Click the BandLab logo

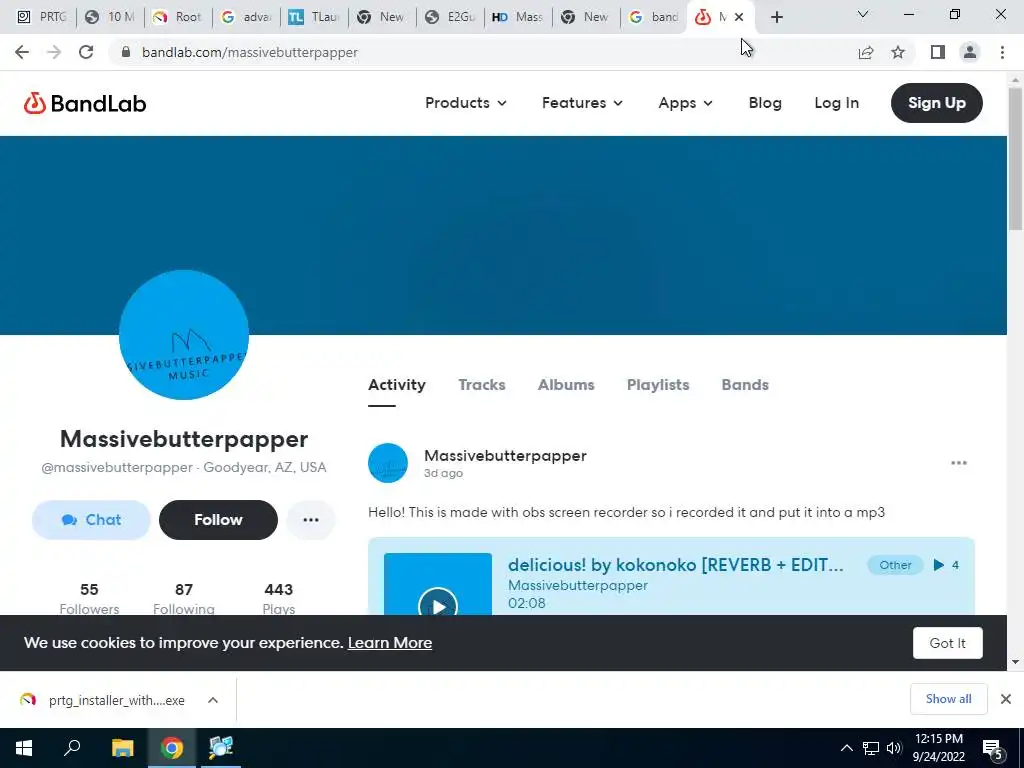click(x=85, y=103)
